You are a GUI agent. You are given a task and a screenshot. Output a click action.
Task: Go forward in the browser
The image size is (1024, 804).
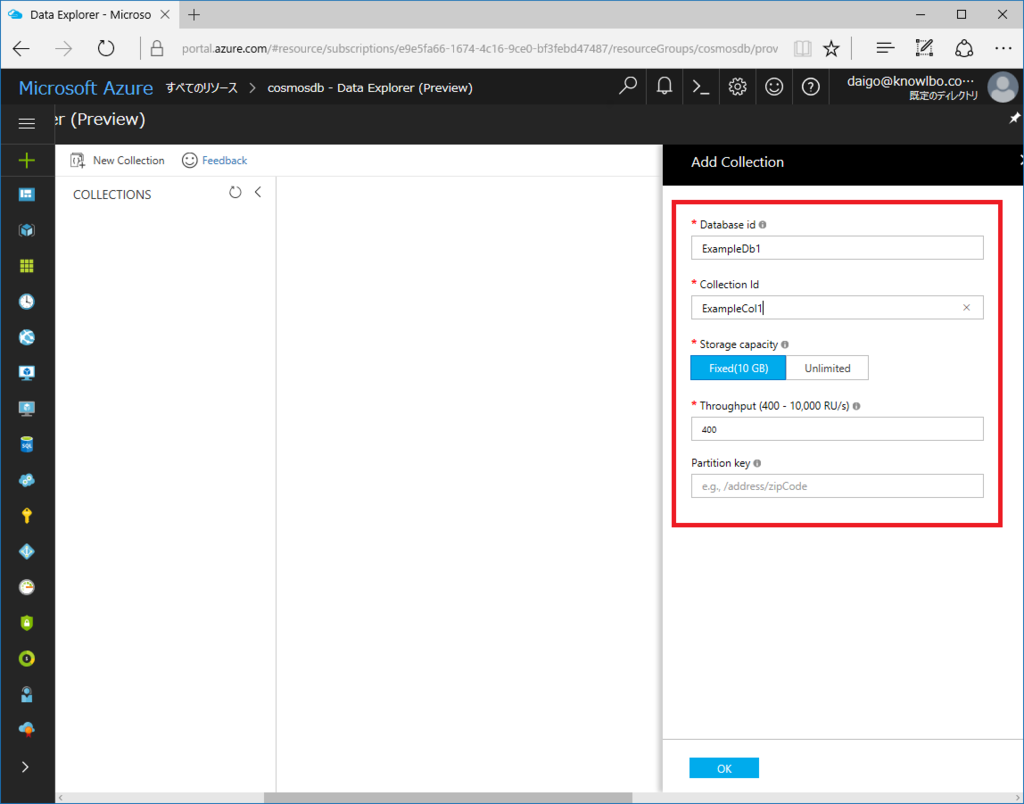[63, 48]
